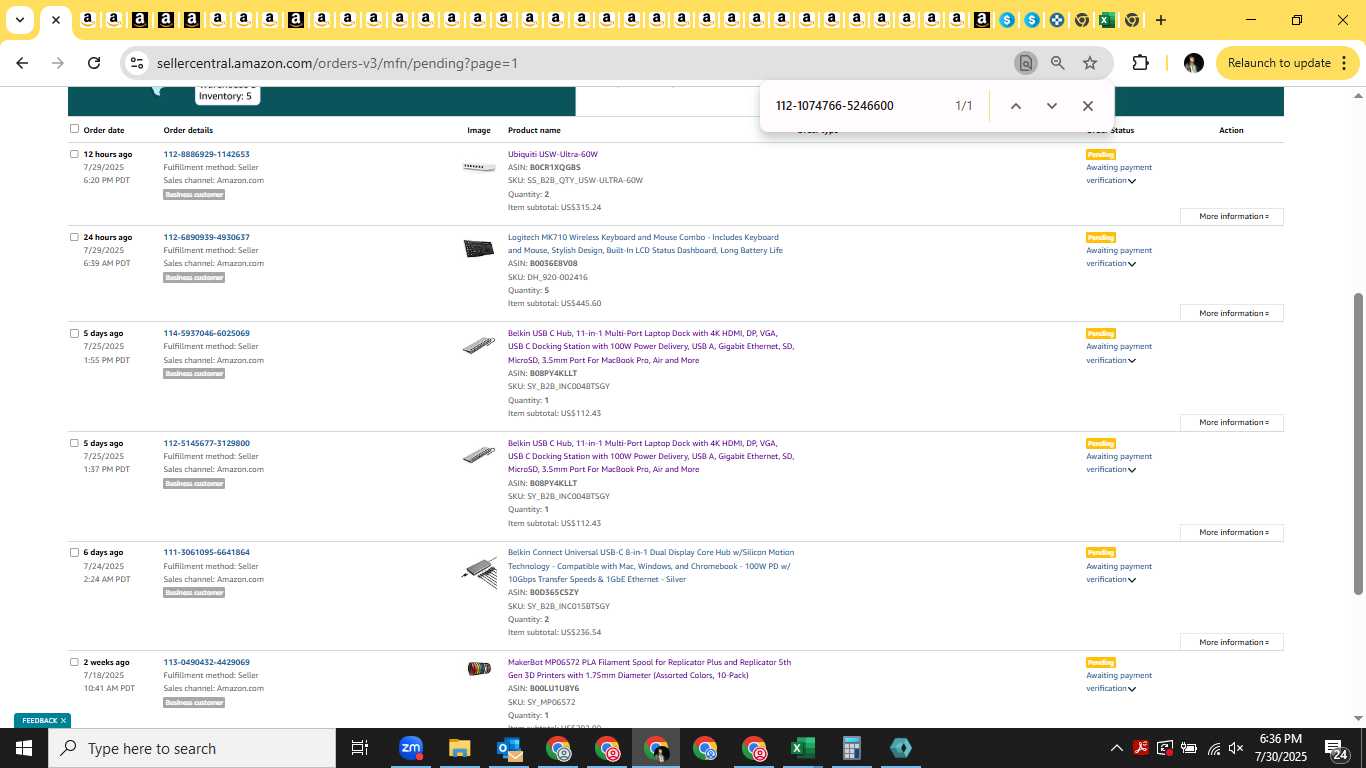Viewport: 1366px width, 768px height.
Task: Open MakerBot MP06572 PLA Filament product link
Action: (x=649, y=668)
